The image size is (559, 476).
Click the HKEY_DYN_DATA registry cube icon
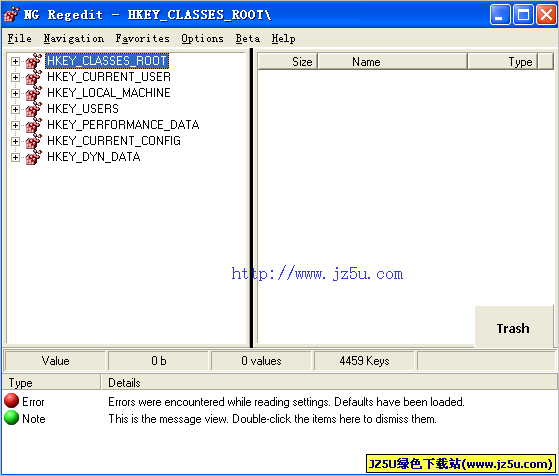(x=34, y=157)
